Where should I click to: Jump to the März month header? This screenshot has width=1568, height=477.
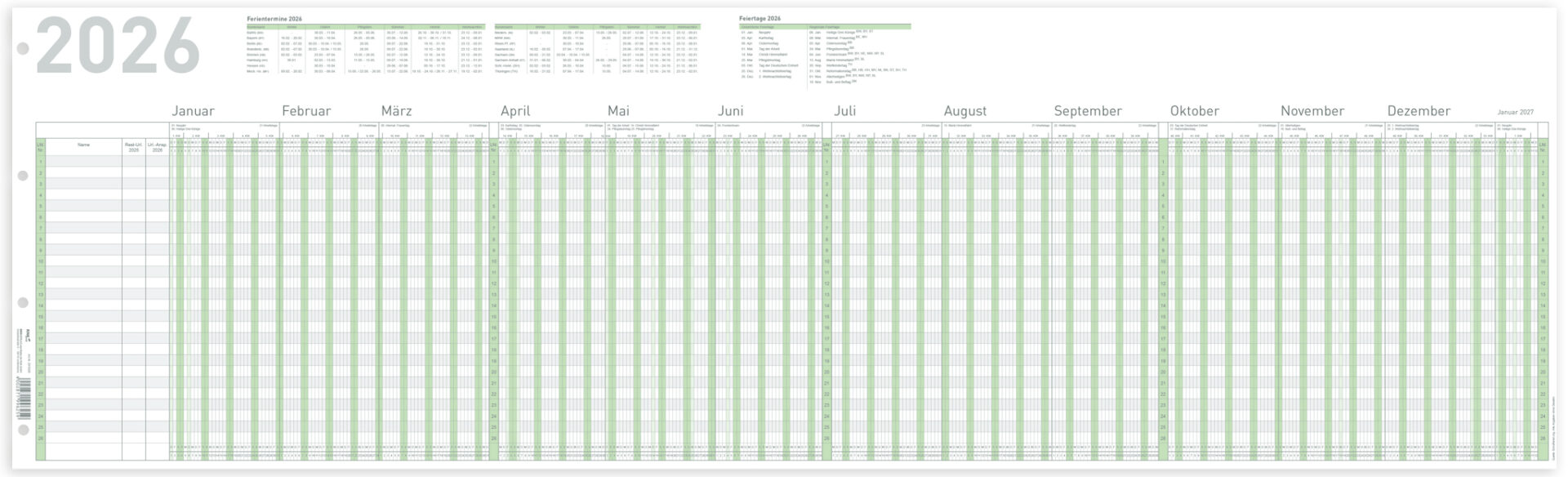396,111
